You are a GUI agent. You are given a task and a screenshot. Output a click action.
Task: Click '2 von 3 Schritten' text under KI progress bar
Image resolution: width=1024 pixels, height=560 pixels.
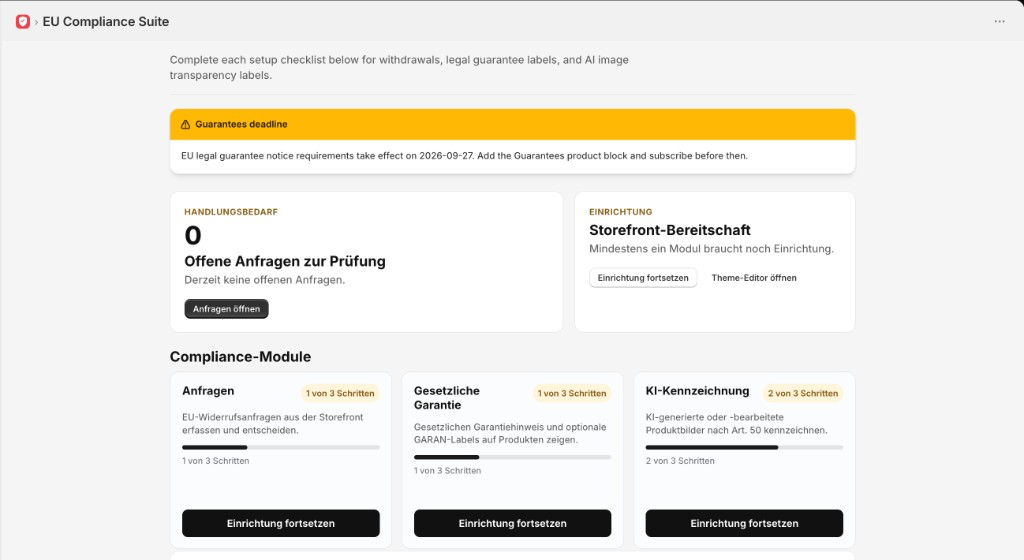680,461
